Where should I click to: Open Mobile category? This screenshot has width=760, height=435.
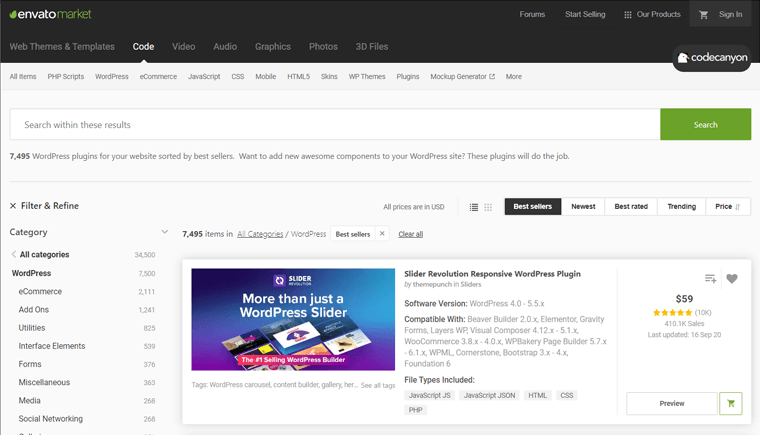click(266, 77)
